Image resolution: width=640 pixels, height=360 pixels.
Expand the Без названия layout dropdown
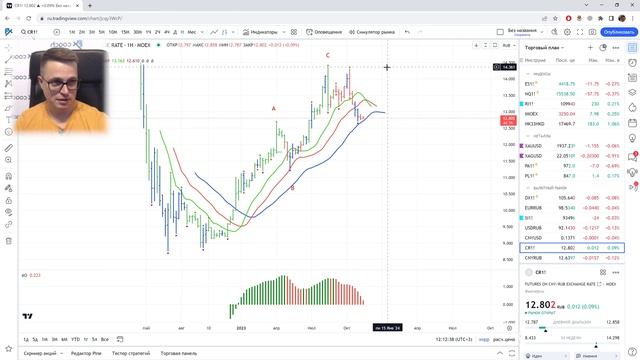[x=542, y=32]
